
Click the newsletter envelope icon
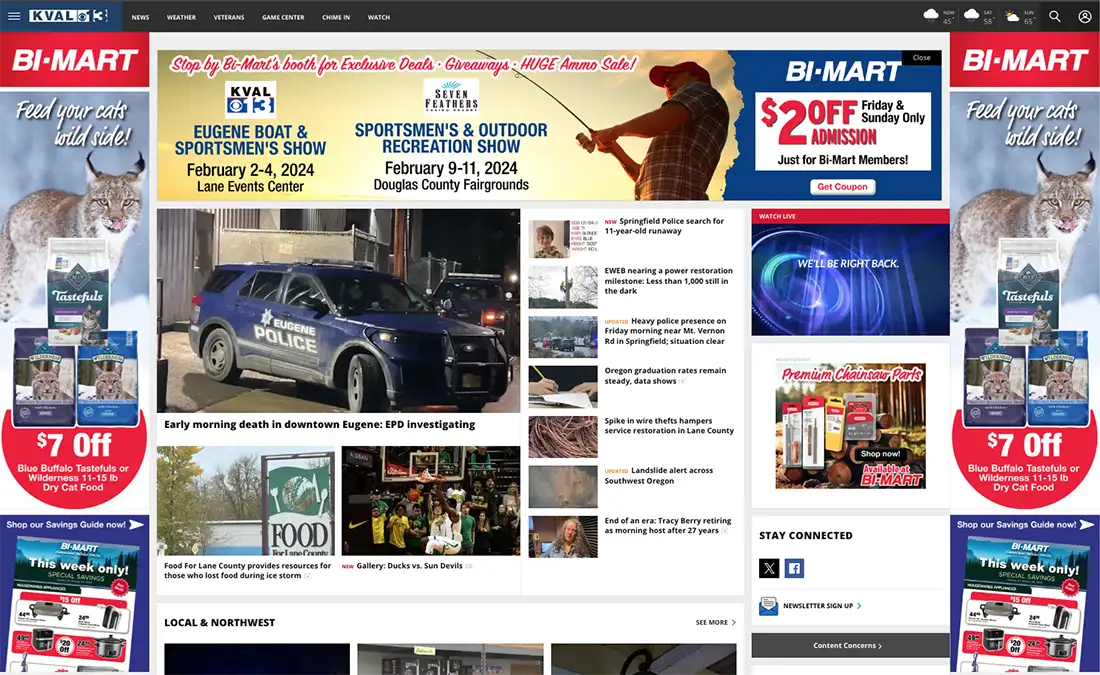[768, 606]
